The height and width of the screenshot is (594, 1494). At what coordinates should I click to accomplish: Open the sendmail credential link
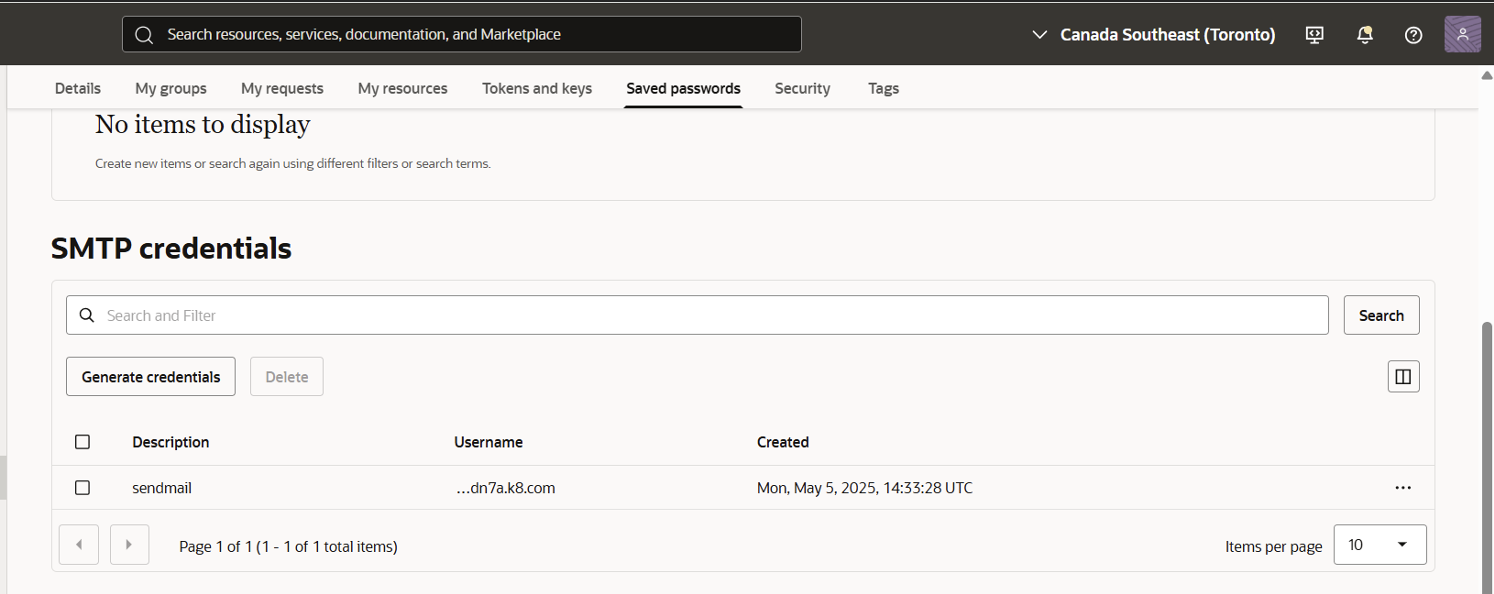click(x=161, y=488)
